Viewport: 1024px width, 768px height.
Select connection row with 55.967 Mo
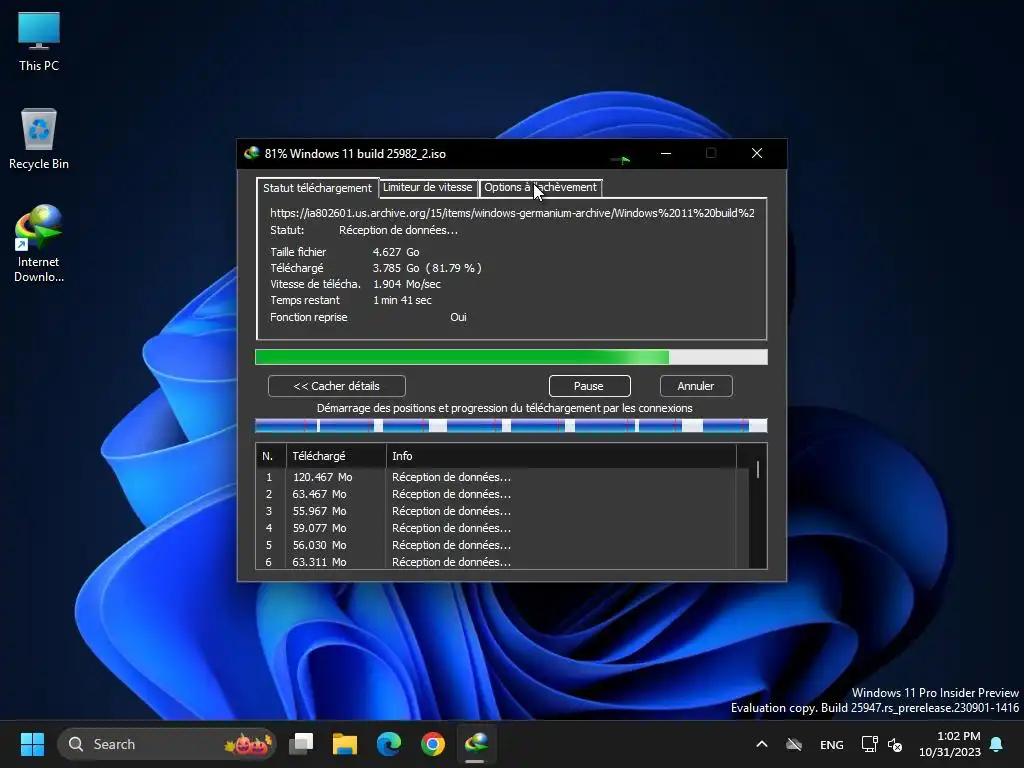point(503,511)
